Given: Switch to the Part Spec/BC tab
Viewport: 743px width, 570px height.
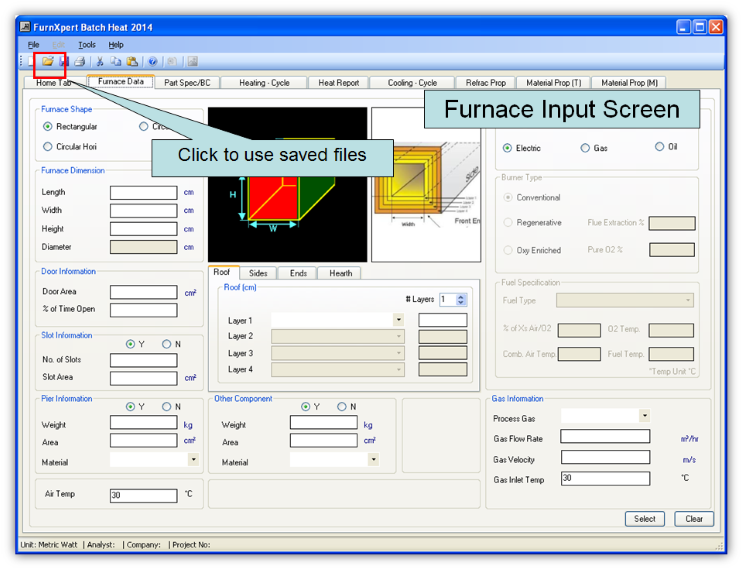Looking at the screenshot, I should 187,83.
